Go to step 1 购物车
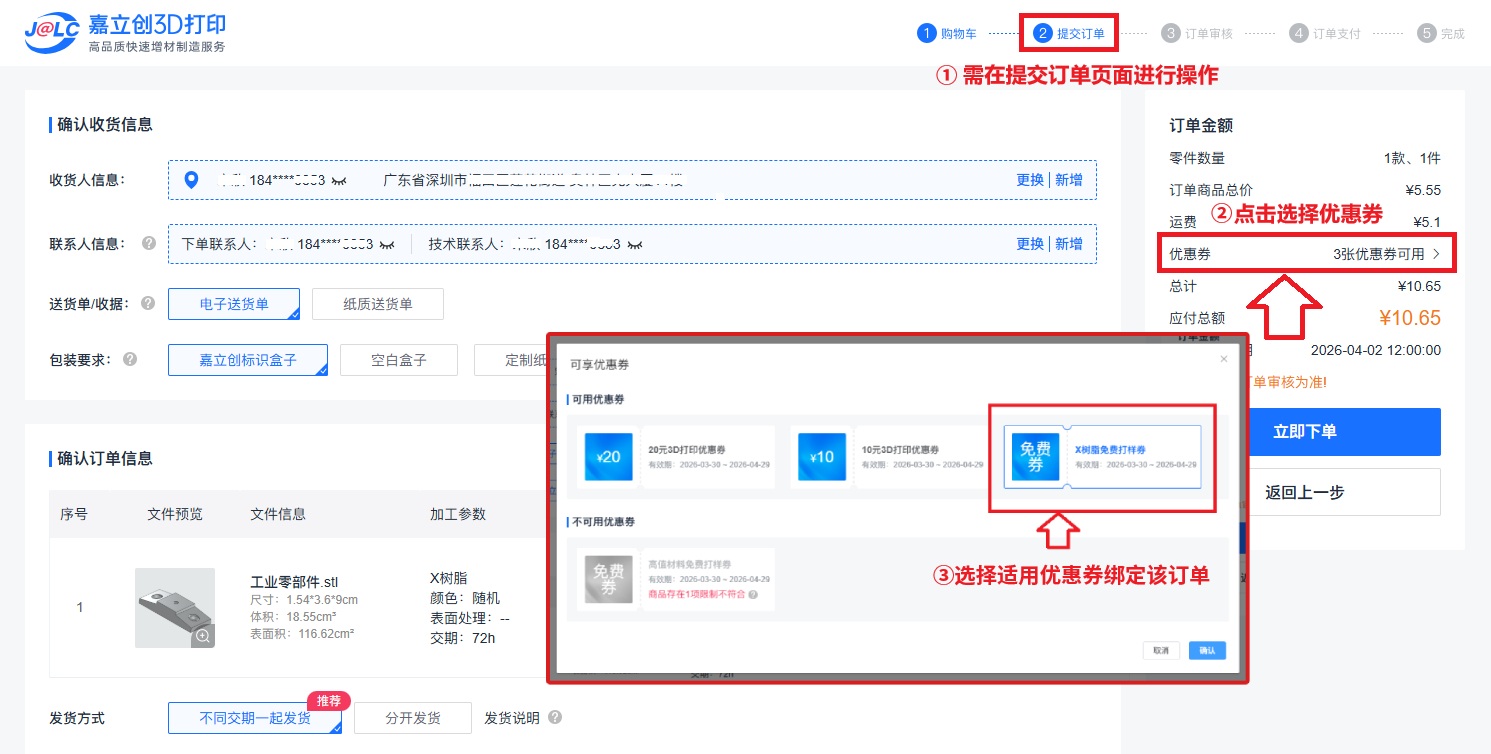 (947, 33)
